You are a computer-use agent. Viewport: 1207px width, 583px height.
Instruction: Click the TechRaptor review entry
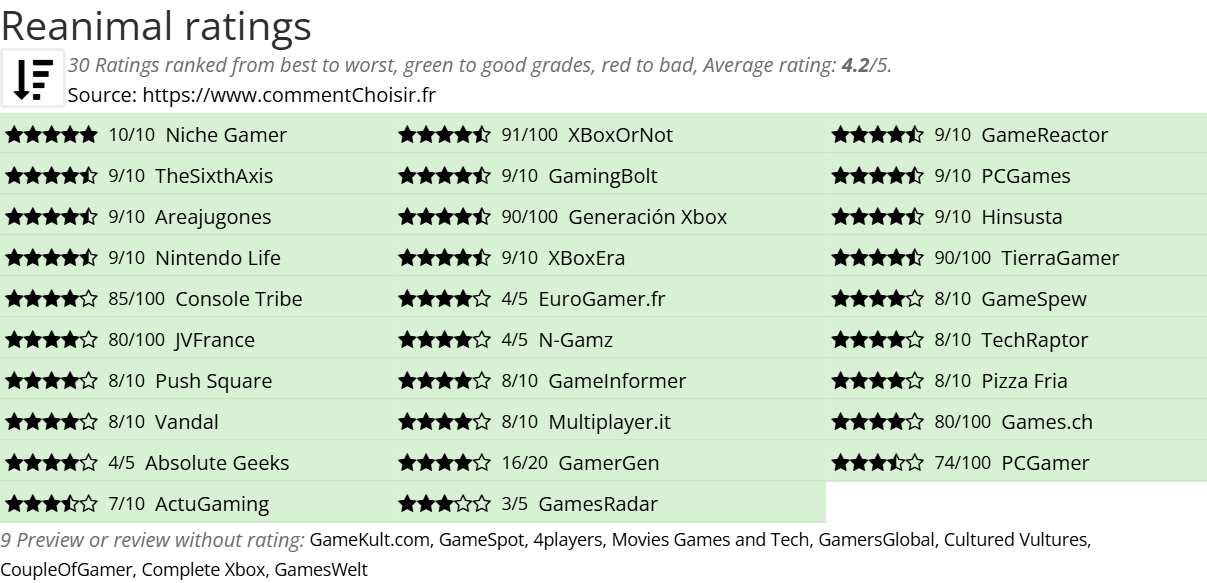pos(1034,340)
